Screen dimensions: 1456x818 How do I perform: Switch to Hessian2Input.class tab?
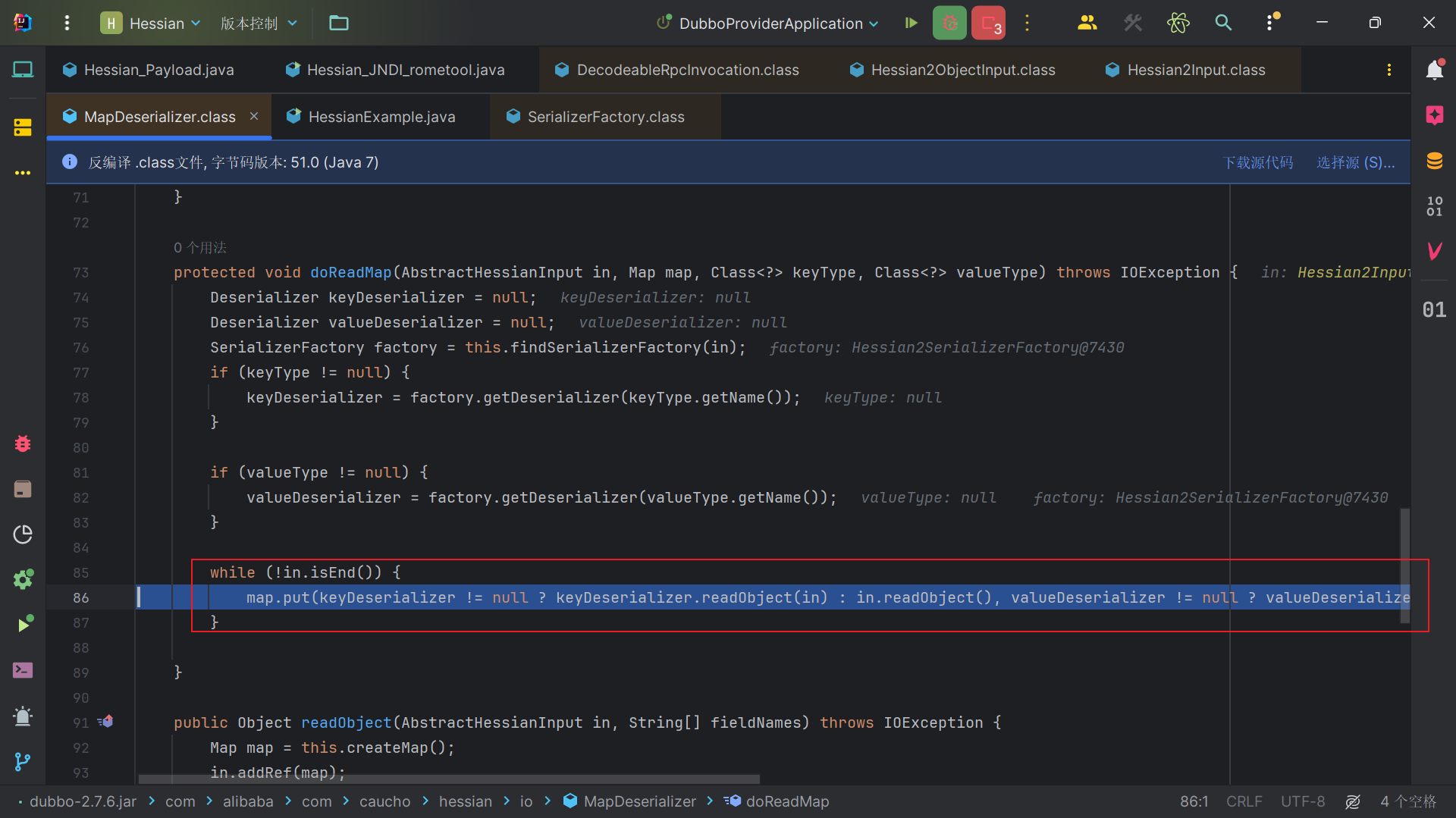[1185, 70]
